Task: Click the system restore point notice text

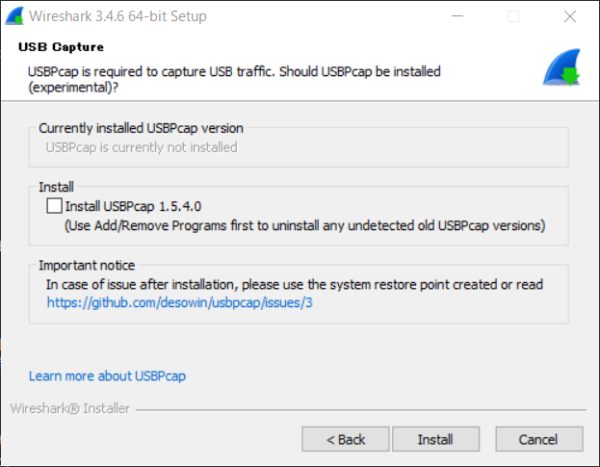Action: 294,284
